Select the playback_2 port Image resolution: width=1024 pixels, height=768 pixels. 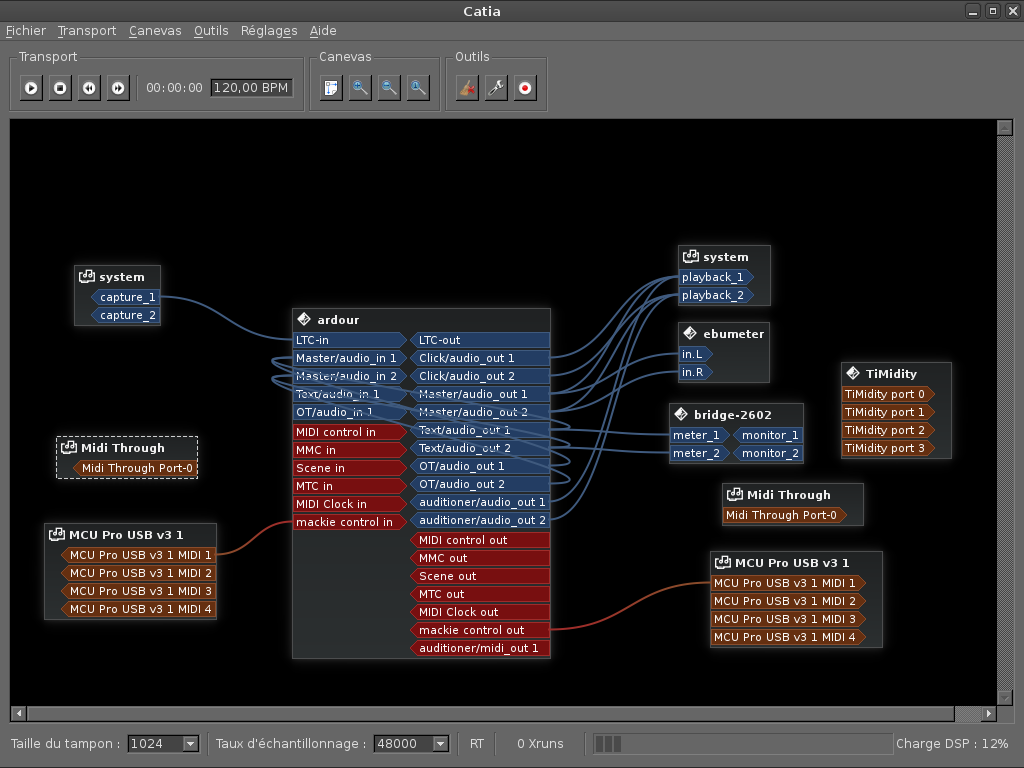[716, 295]
